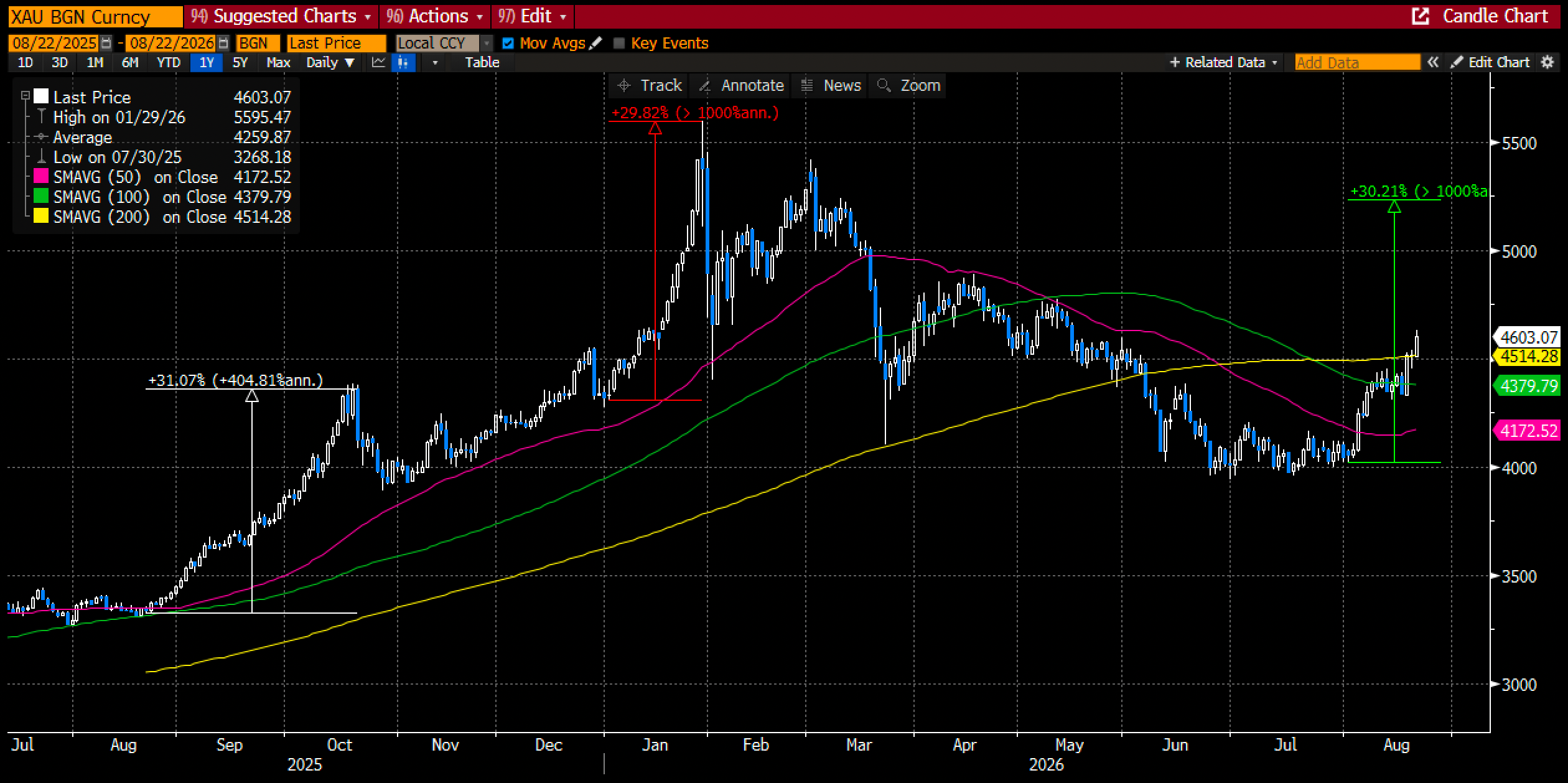Screen dimensions: 1568x783
Task: Click the SMAVG (50) on Close legend label
Action: tap(136, 177)
